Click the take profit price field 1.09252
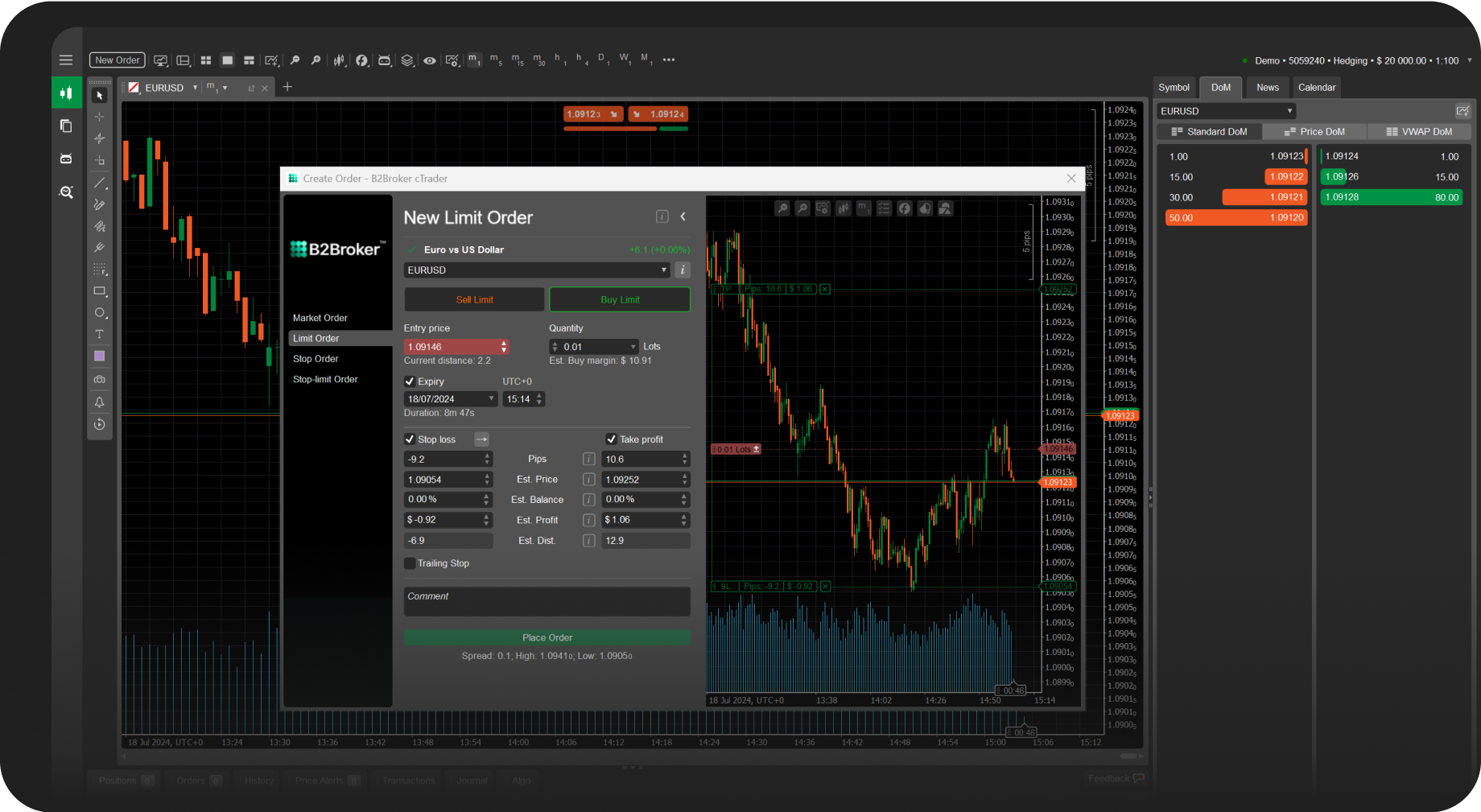The image size is (1481, 812). 646,480
